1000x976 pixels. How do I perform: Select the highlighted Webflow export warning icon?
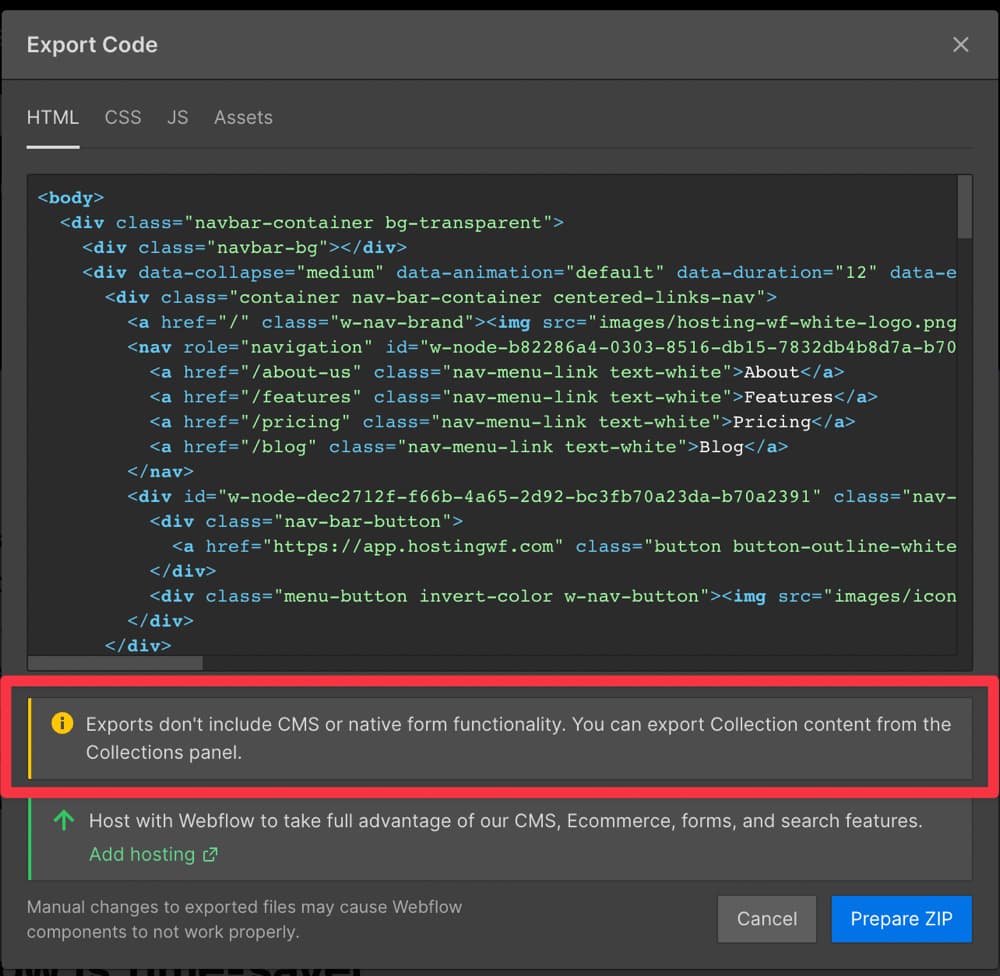click(61, 725)
